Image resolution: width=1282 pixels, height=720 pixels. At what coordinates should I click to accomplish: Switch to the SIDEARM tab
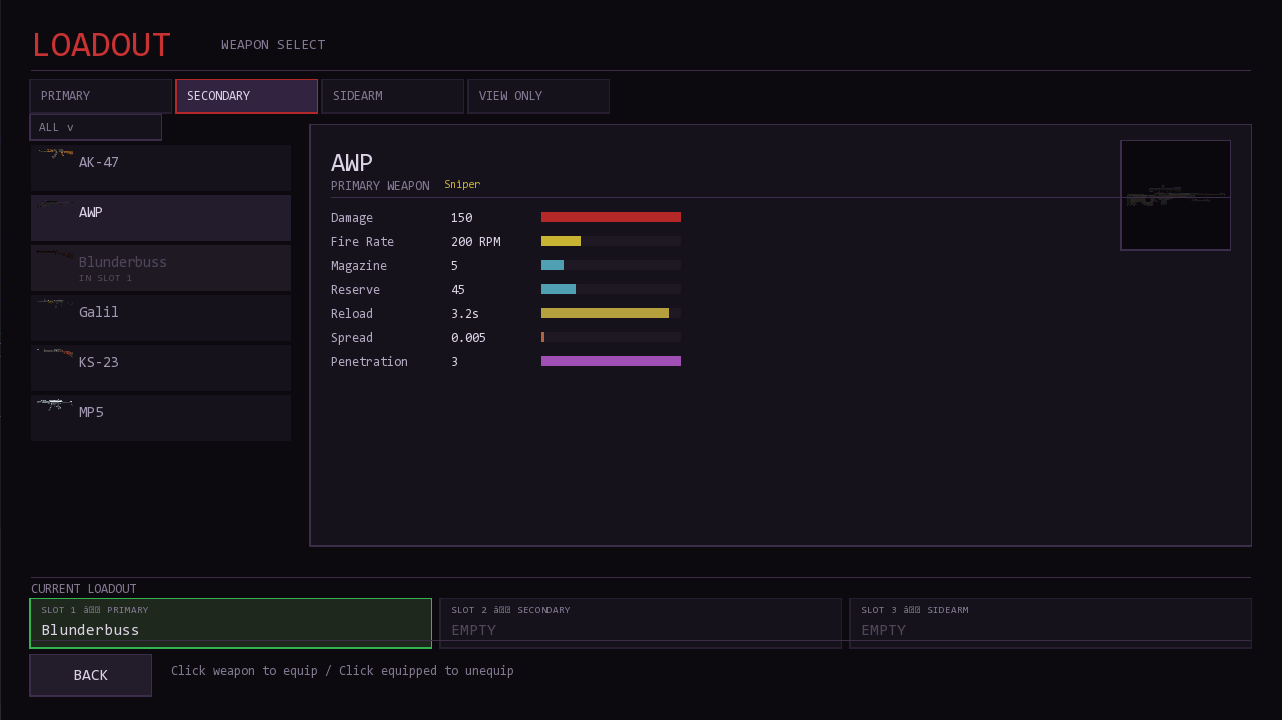tap(393, 96)
